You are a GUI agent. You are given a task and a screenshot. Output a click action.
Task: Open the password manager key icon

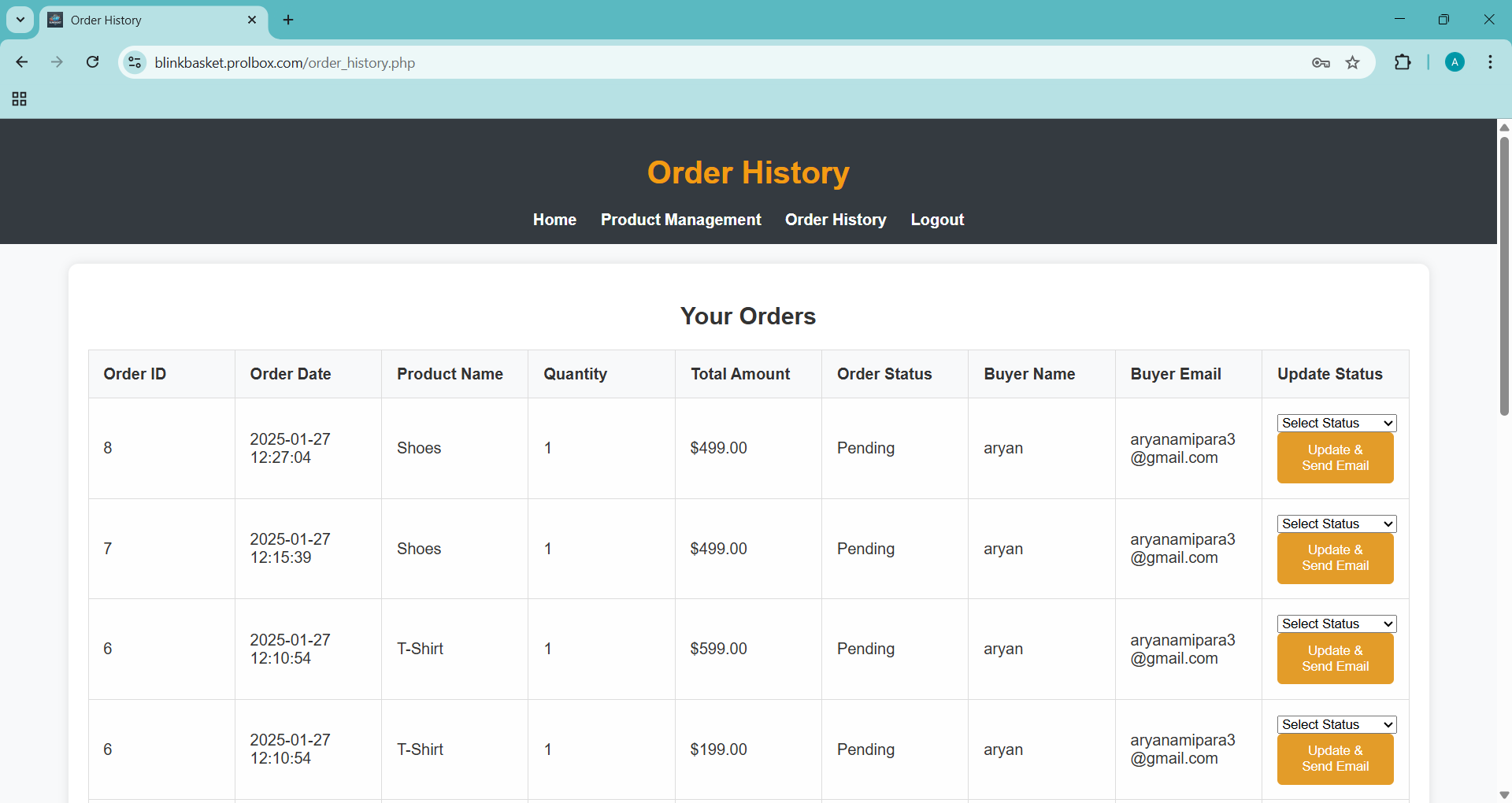pyautogui.click(x=1321, y=63)
